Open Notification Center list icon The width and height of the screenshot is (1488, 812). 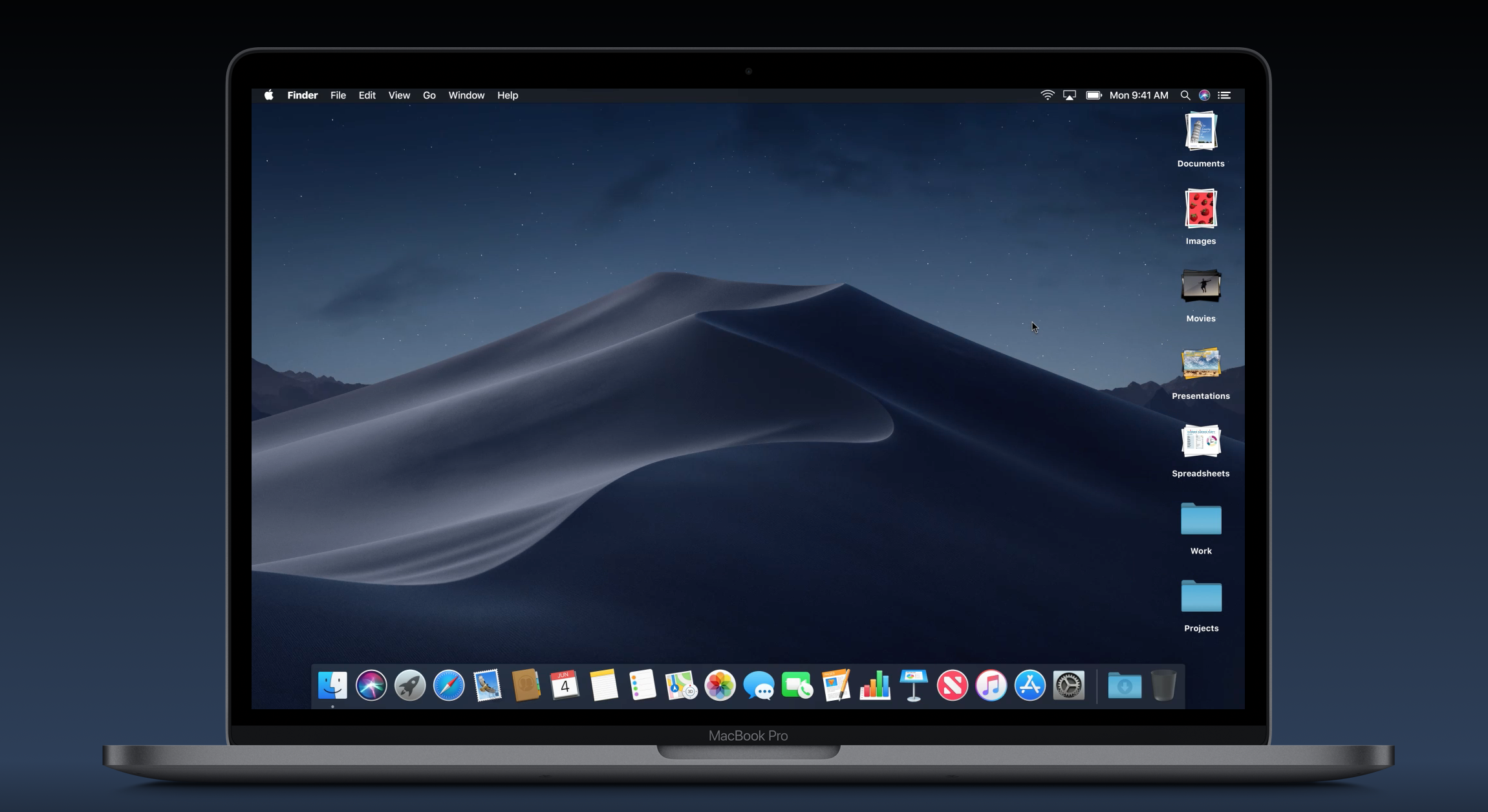click(1224, 95)
